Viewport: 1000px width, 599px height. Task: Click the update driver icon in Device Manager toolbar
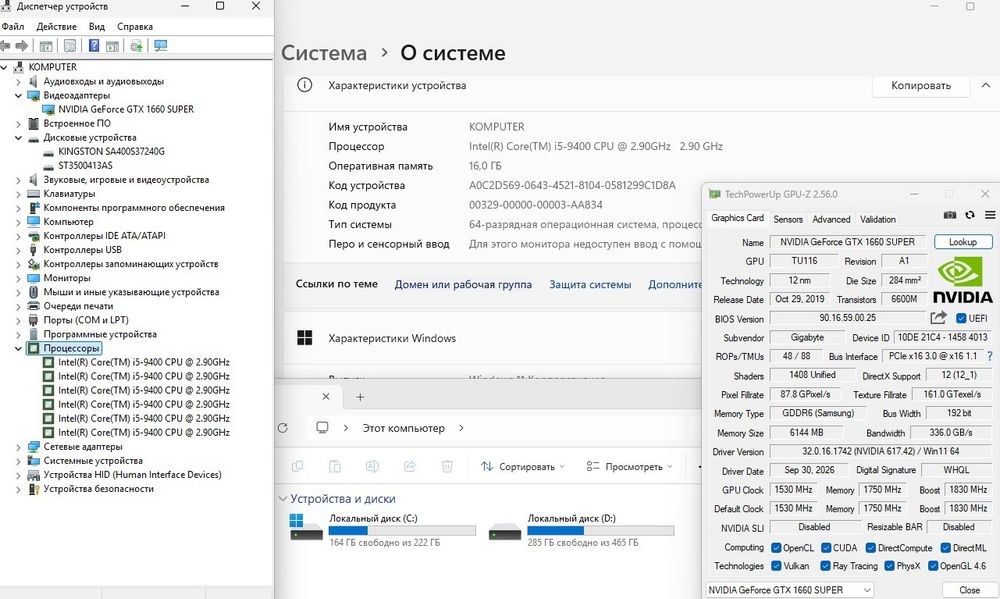[x=136, y=46]
